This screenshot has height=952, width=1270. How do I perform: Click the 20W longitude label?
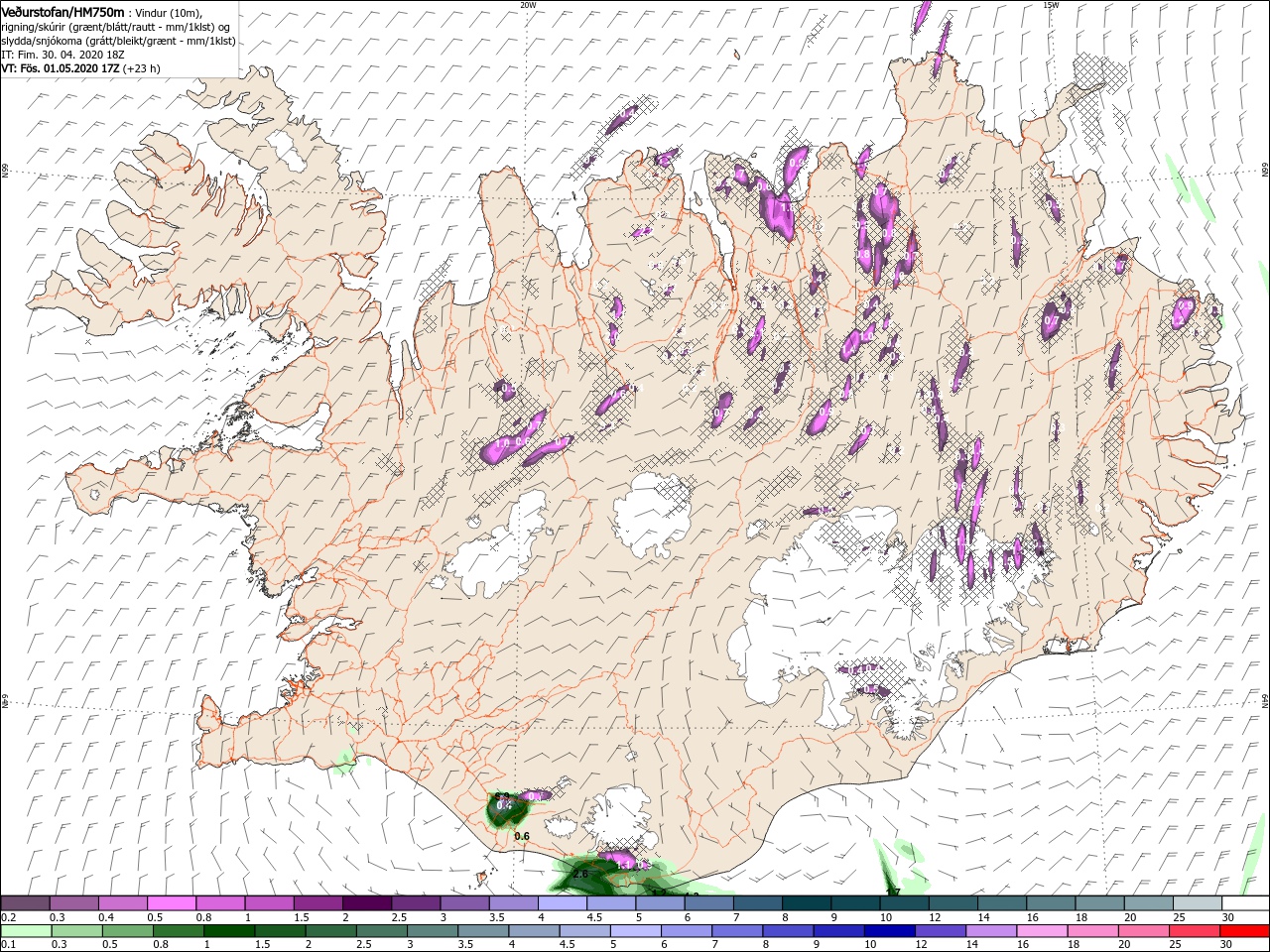point(528,4)
